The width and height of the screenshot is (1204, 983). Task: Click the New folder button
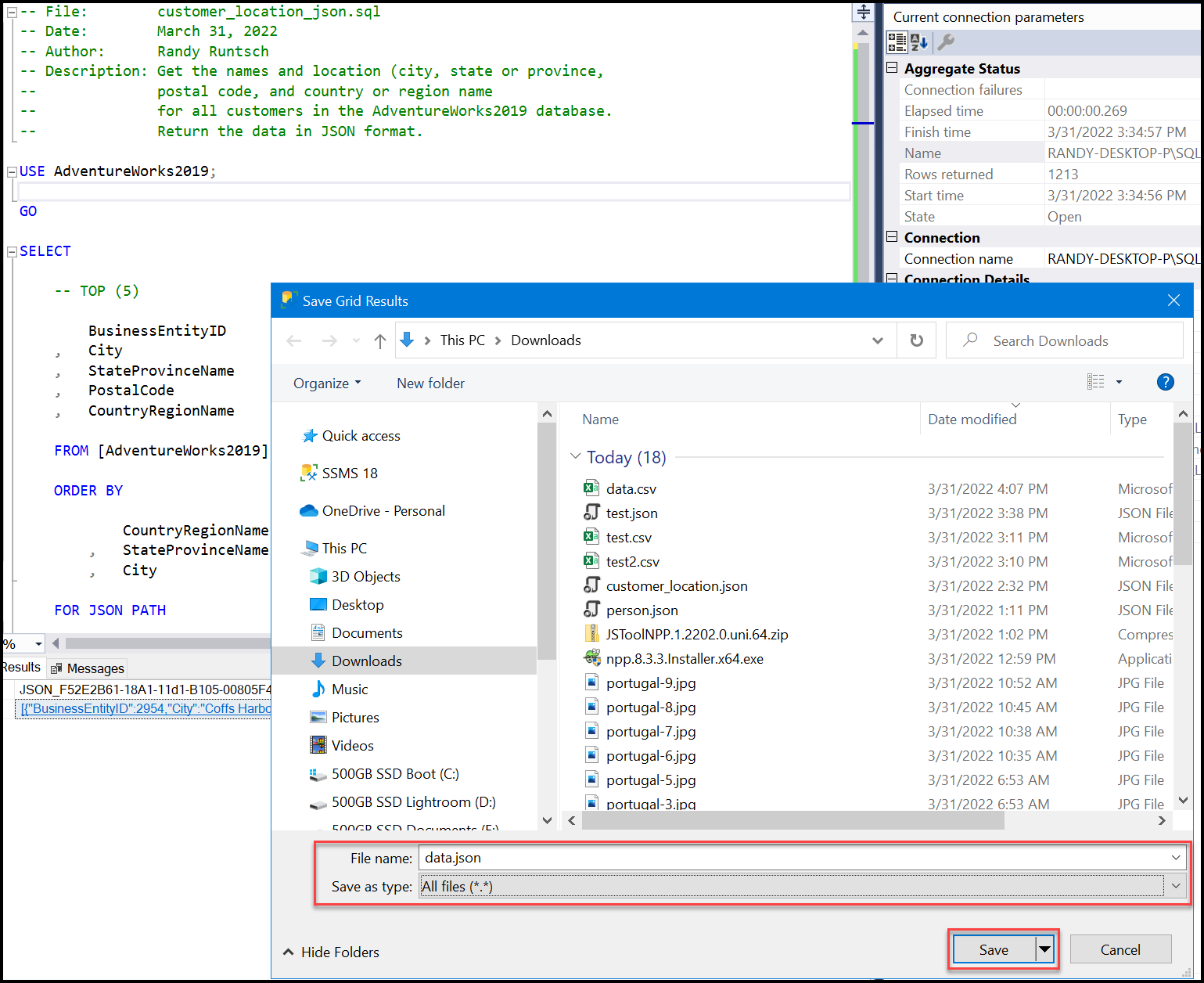click(x=430, y=383)
